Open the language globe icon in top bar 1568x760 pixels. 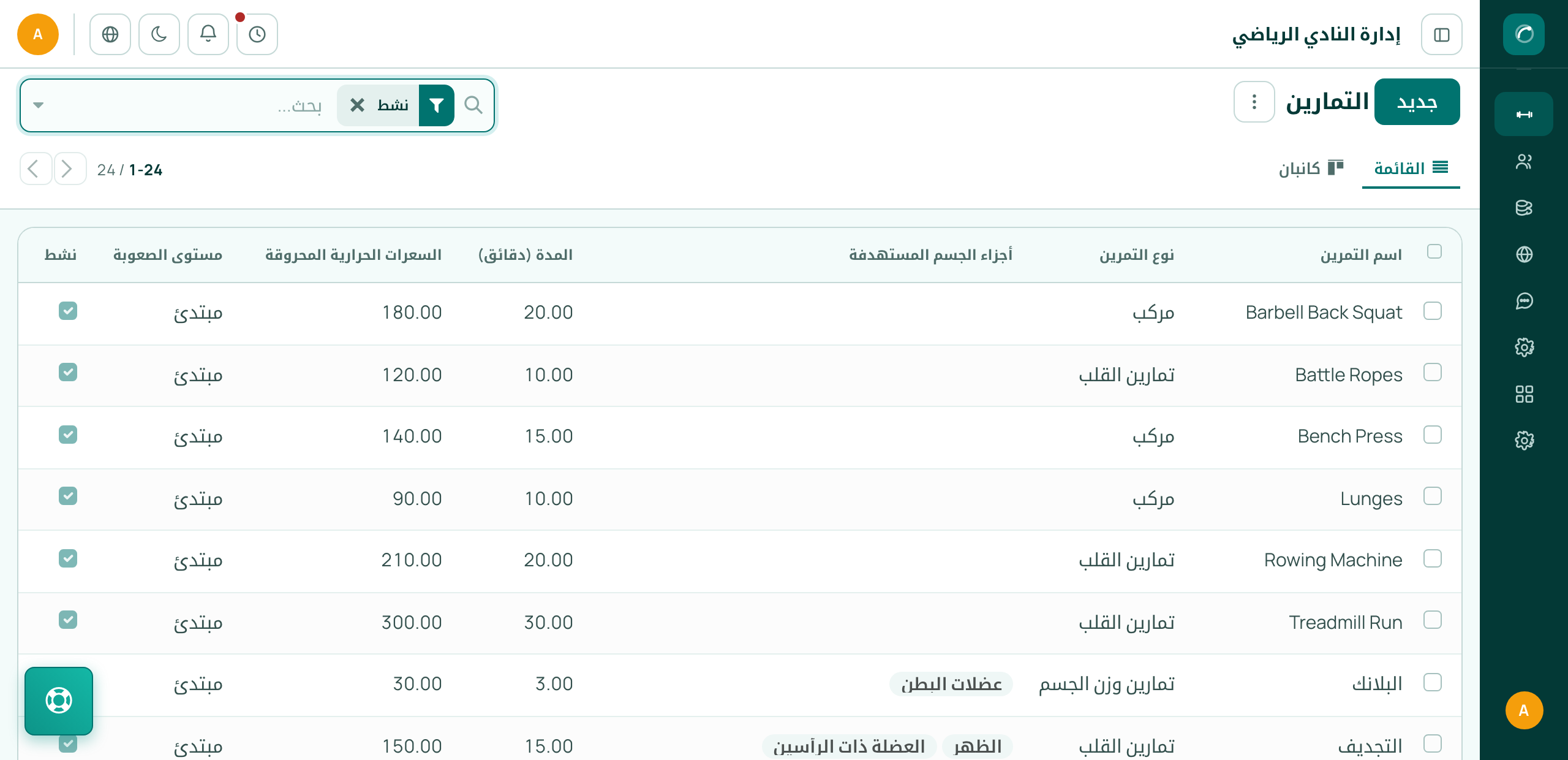click(x=110, y=34)
